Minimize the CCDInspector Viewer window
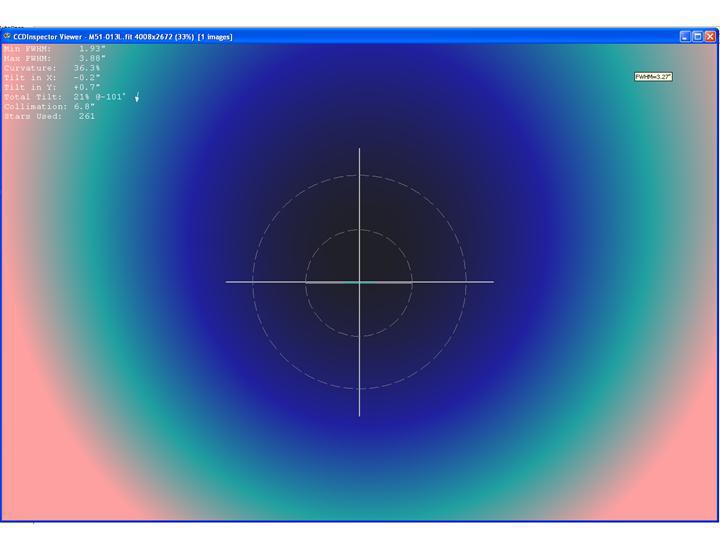Image resolution: width=720 pixels, height=540 pixels. coord(685,37)
